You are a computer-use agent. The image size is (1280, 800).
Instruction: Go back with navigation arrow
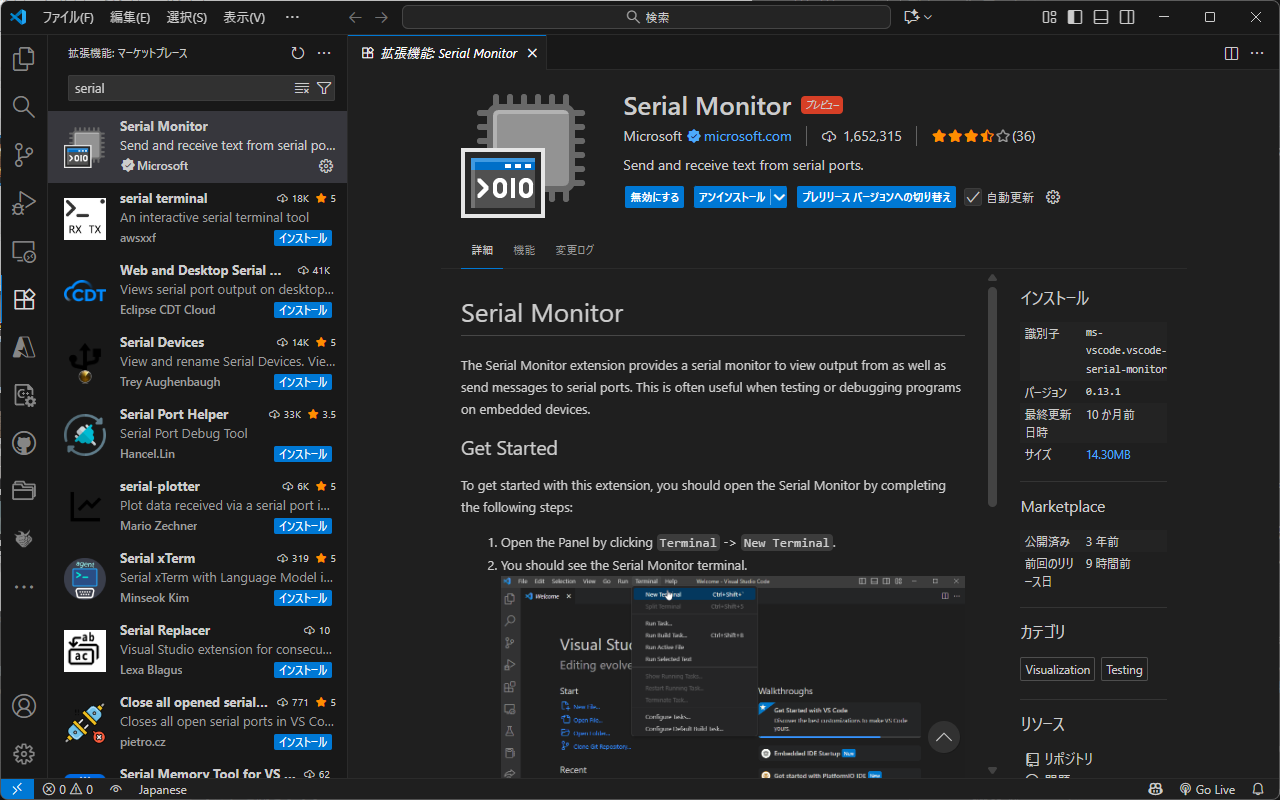355,17
